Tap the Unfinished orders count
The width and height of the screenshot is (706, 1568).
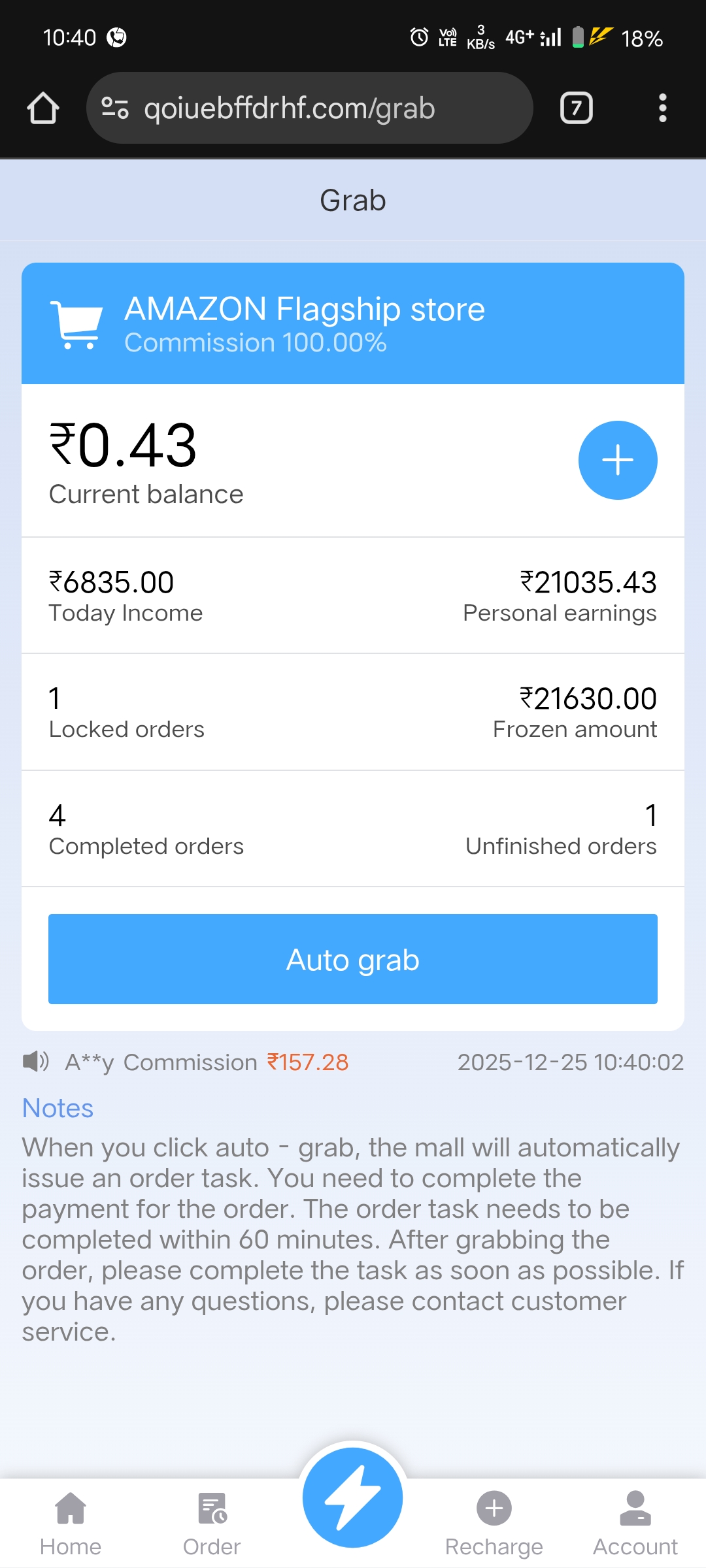tap(650, 815)
